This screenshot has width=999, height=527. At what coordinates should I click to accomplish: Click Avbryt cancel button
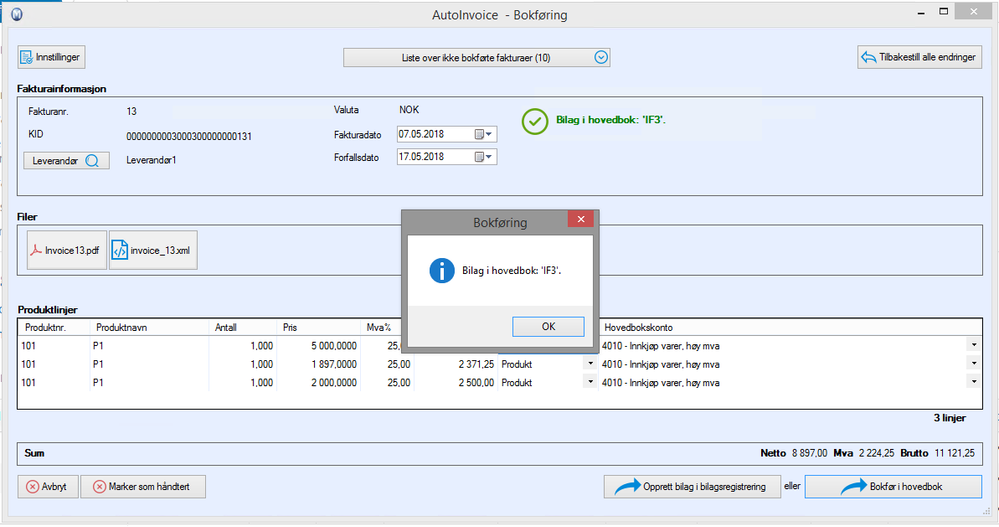point(47,487)
